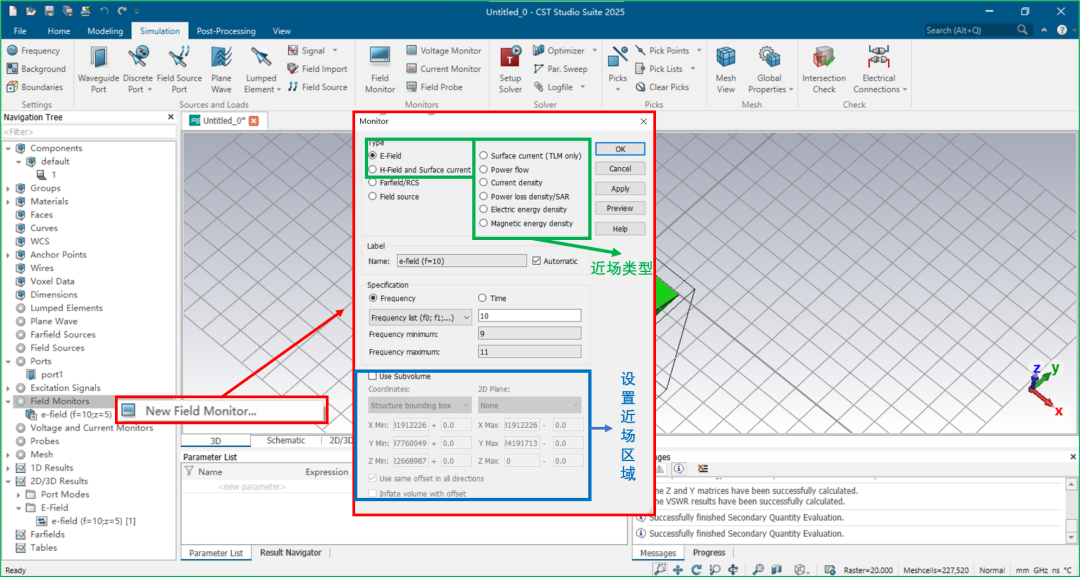1080x577 pixels.
Task: Open the Voltage Monitor tool
Action: click(x=443, y=51)
